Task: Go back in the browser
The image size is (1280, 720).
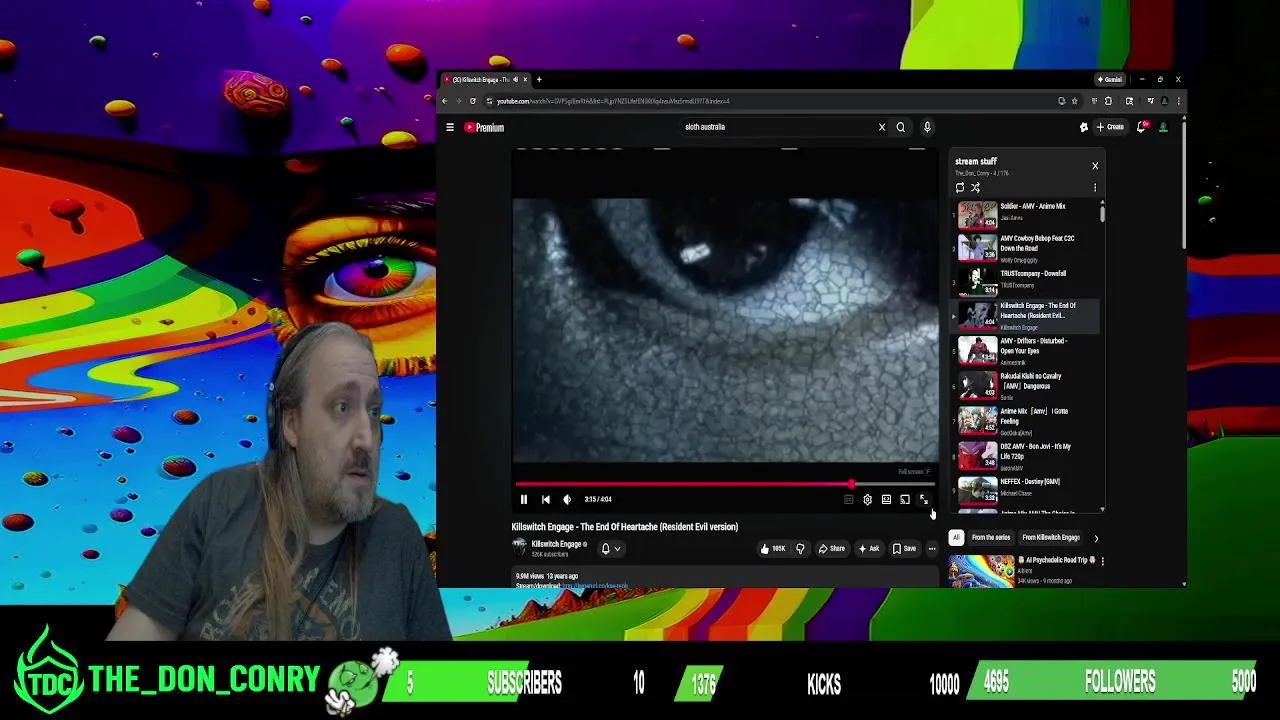Action: point(445,101)
